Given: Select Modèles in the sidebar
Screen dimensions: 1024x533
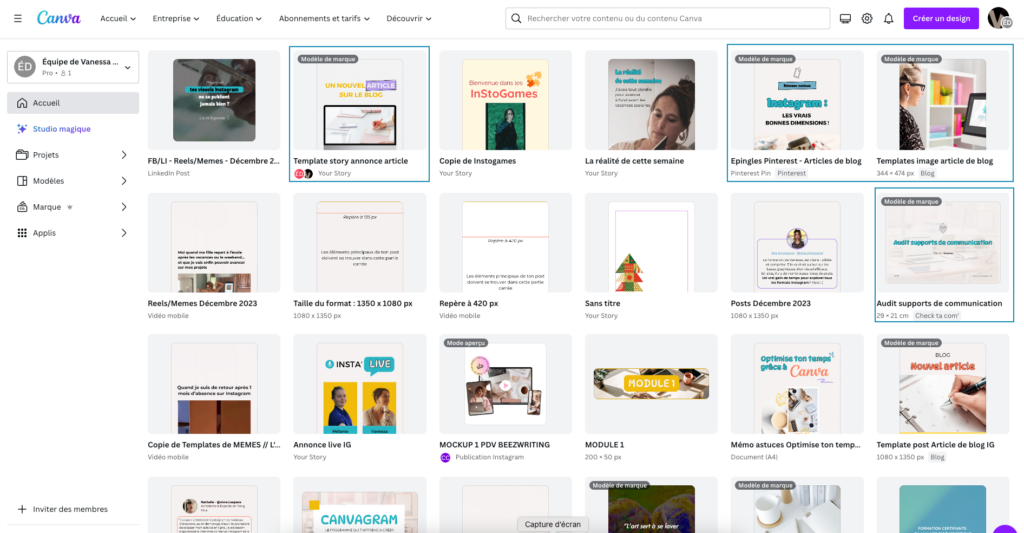Looking at the screenshot, I should (x=73, y=181).
